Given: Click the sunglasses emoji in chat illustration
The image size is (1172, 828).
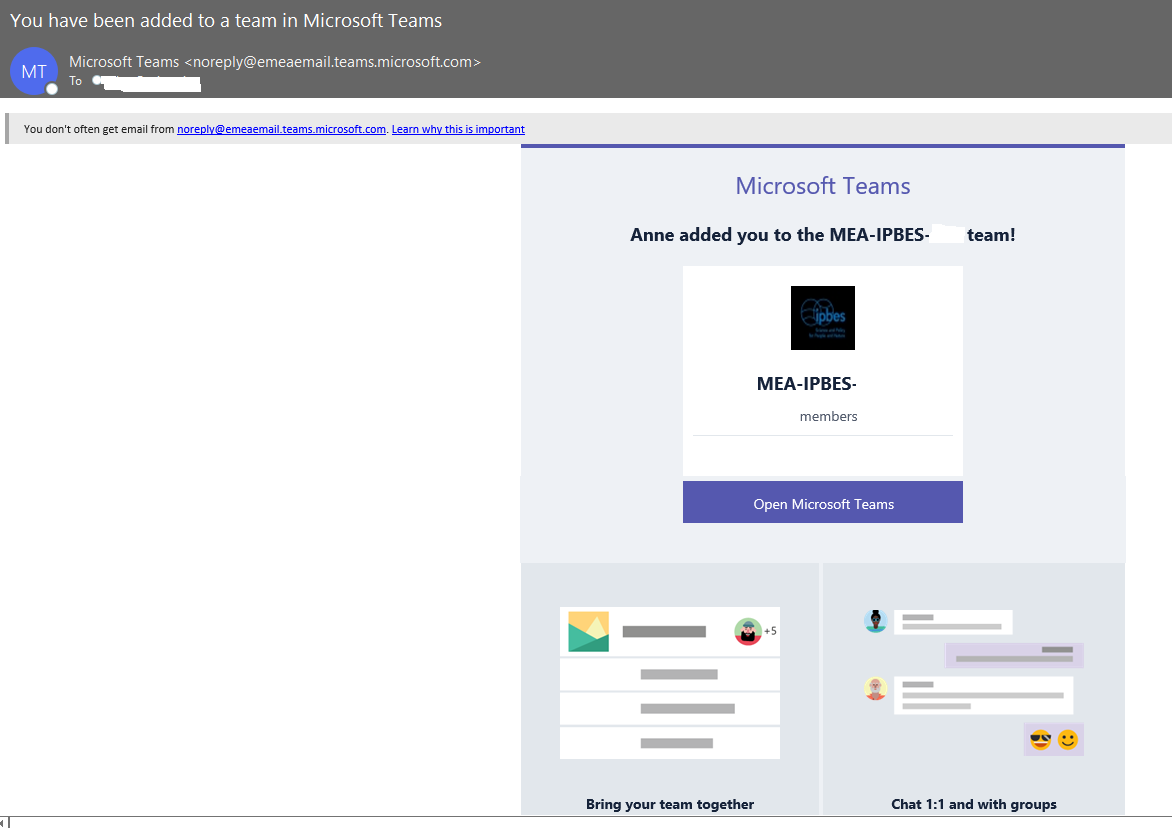Looking at the screenshot, I should click(1040, 740).
